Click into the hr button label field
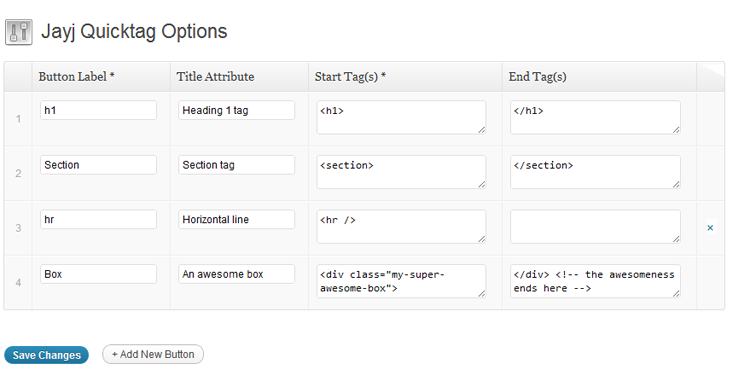730x382 pixels. (x=98, y=219)
